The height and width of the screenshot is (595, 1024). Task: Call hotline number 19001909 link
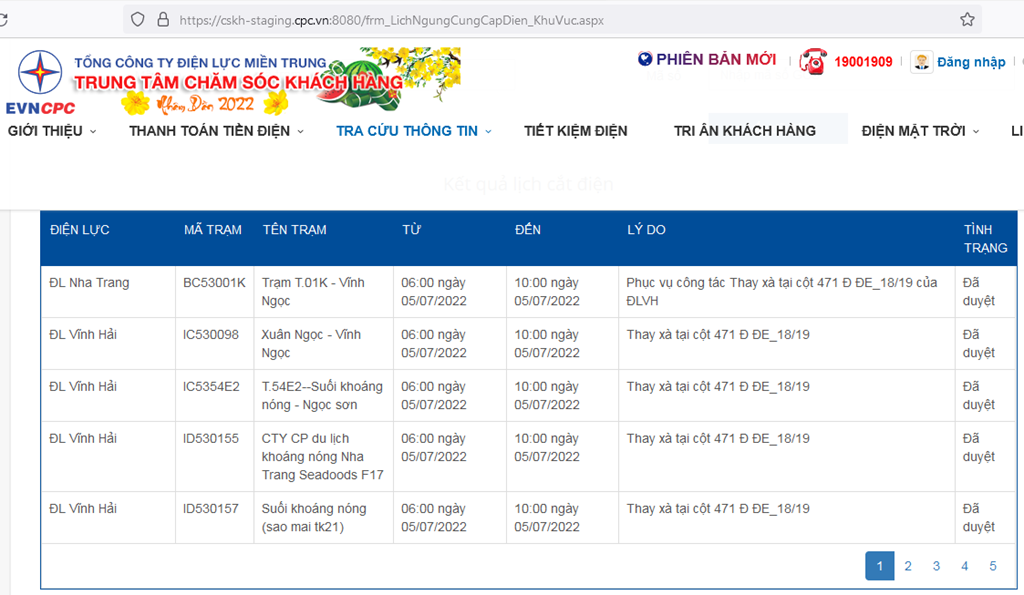(x=864, y=62)
